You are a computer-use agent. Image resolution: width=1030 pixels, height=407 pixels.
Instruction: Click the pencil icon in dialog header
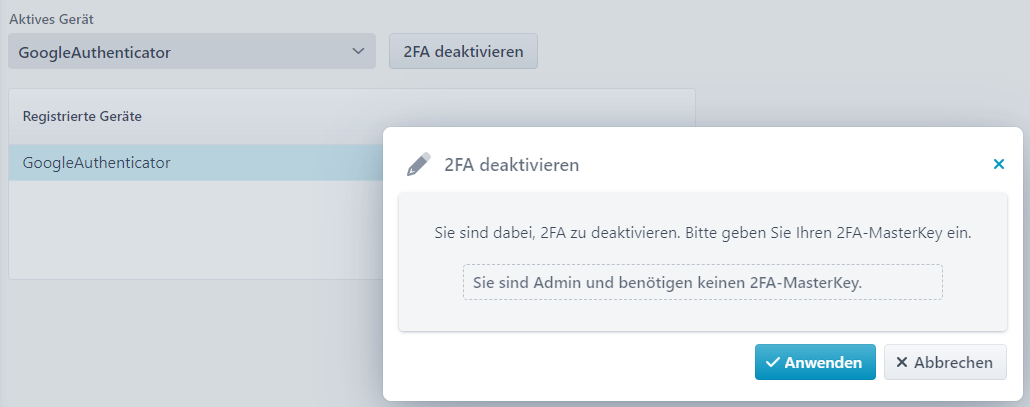pos(418,164)
